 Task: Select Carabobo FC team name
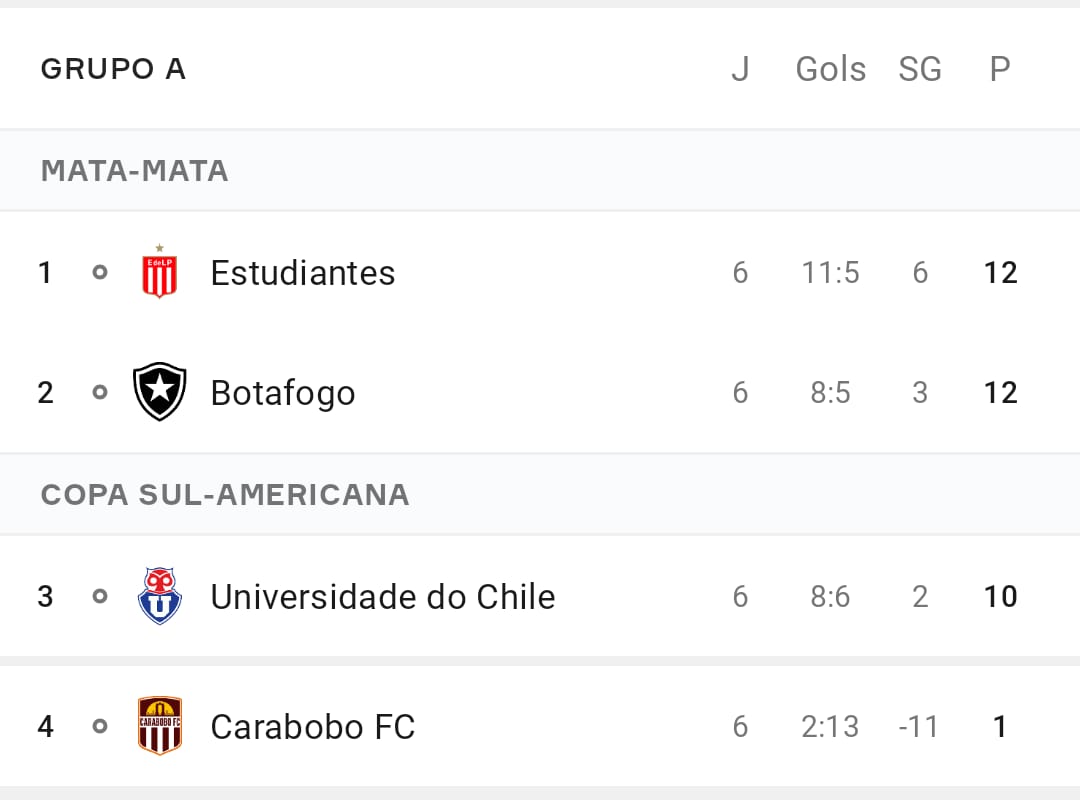coord(313,727)
